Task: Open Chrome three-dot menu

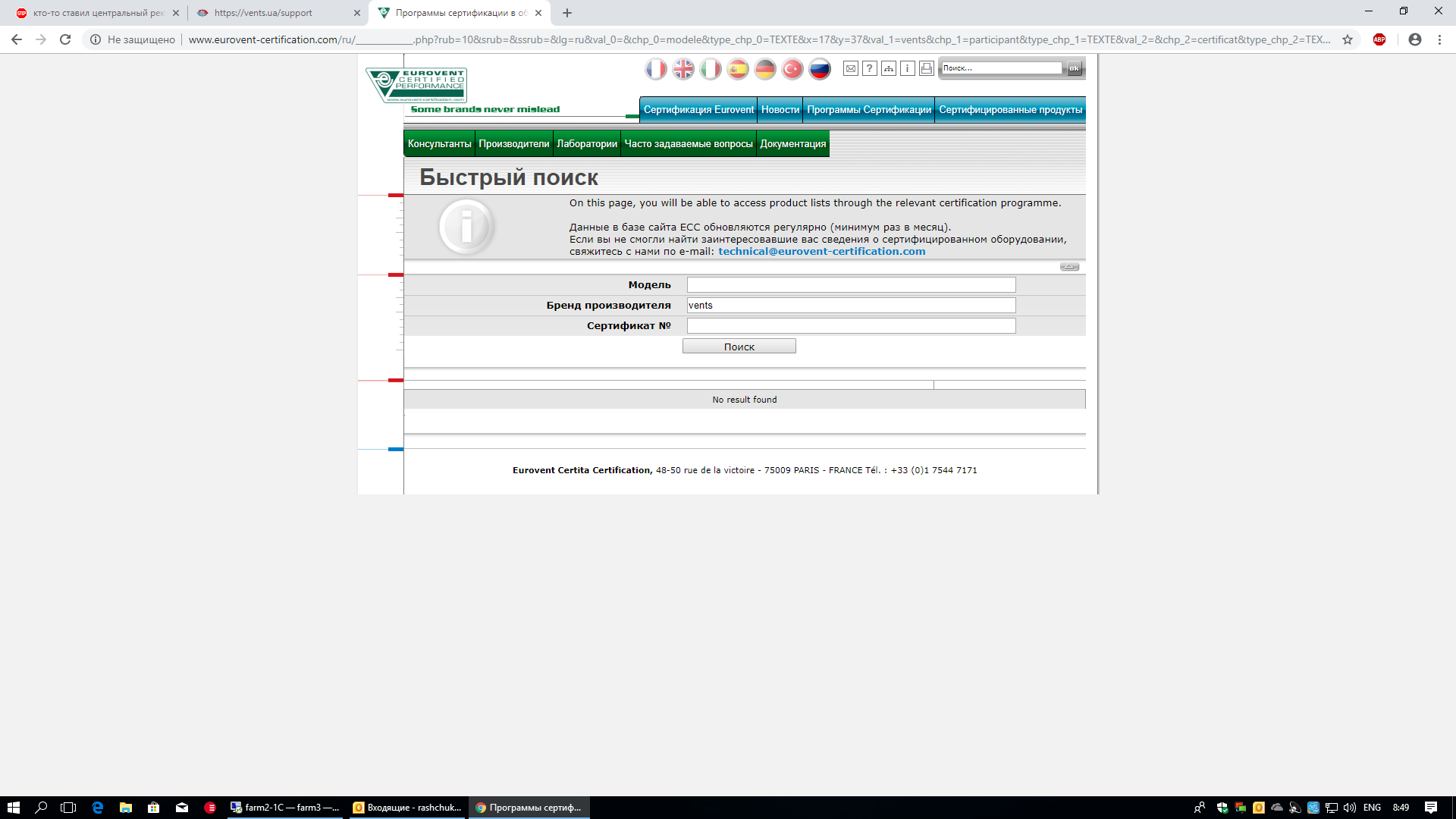Action: pyautogui.click(x=1439, y=39)
